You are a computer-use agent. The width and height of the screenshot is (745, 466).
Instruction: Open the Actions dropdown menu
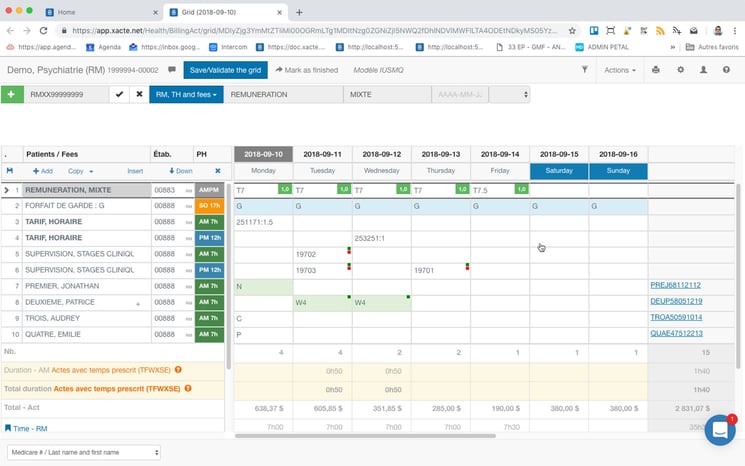tap(620, 70)
